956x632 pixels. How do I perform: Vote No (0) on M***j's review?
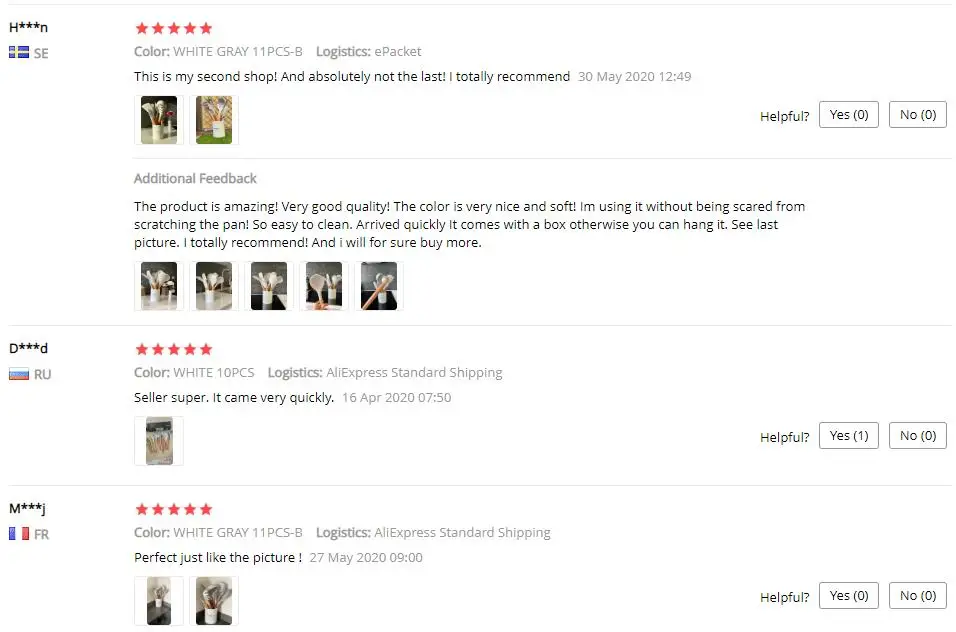click(918, 595)
